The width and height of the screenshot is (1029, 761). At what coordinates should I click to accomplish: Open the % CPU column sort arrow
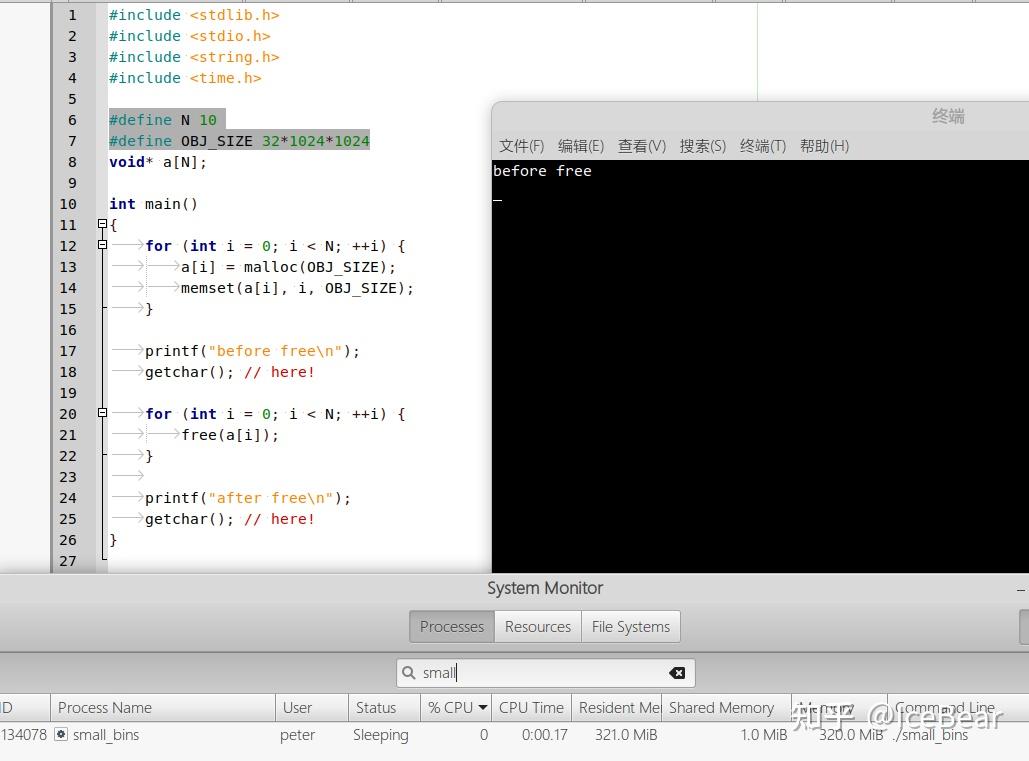[483, 707]
